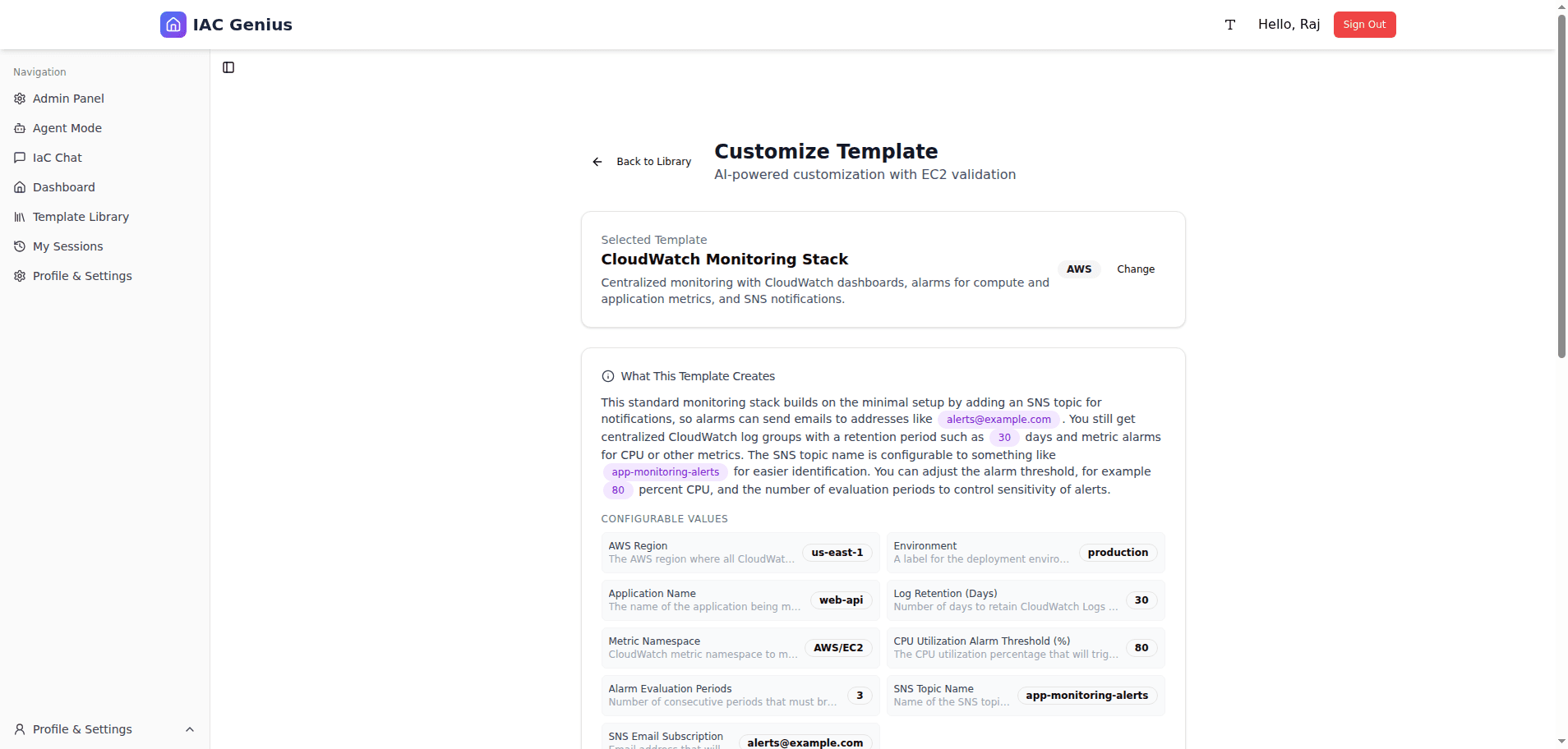Viewport: 1568px width, 749px height.
Task: Follow the Back to Library link
Action: (x=653, y=162)
